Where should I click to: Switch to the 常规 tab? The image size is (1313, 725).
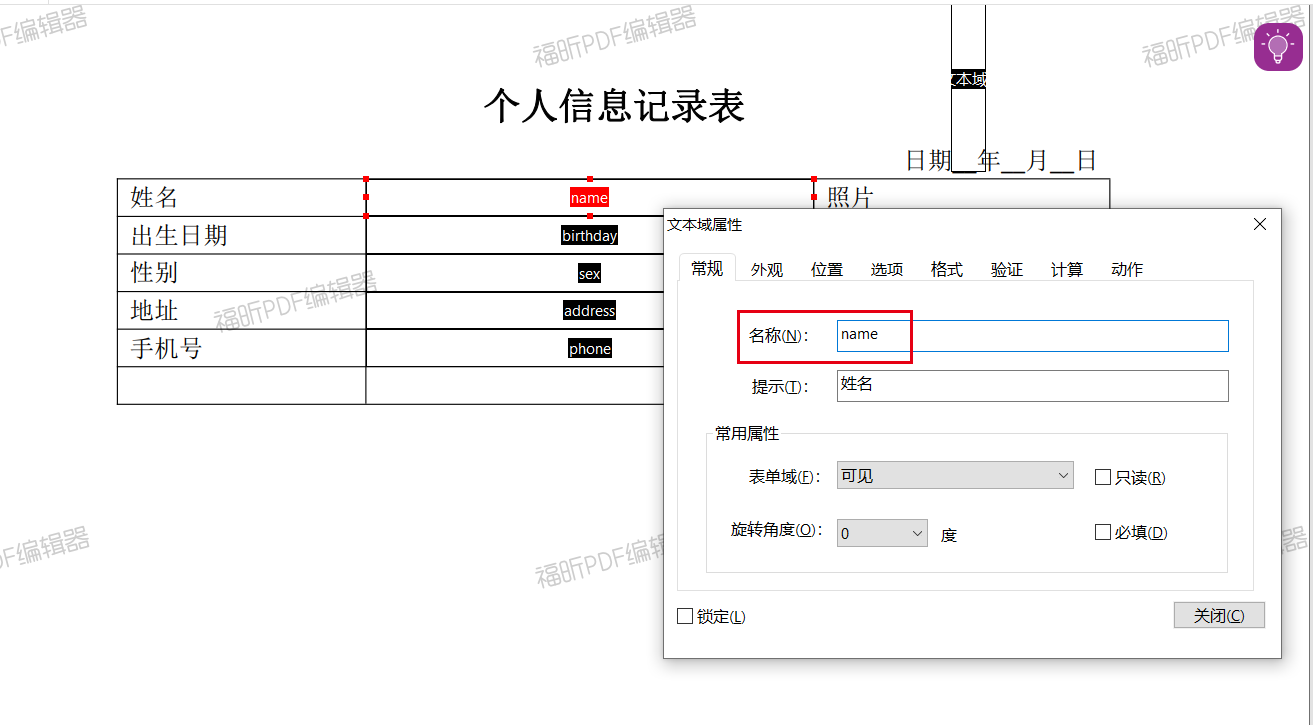(x=707, y=269)
